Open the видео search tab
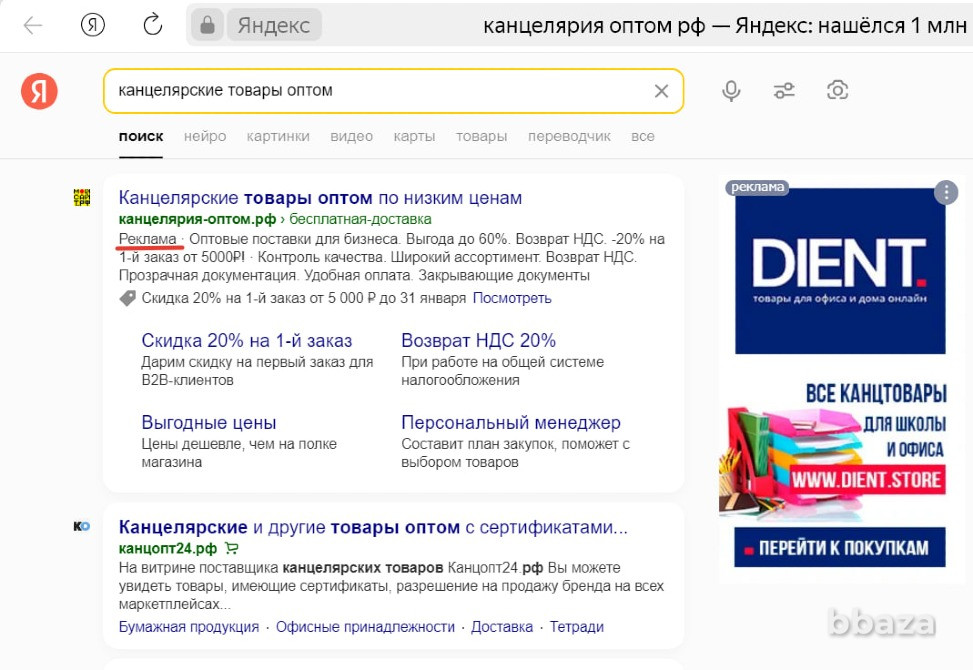The image size is (973, 670). click(x=351, y=136)
